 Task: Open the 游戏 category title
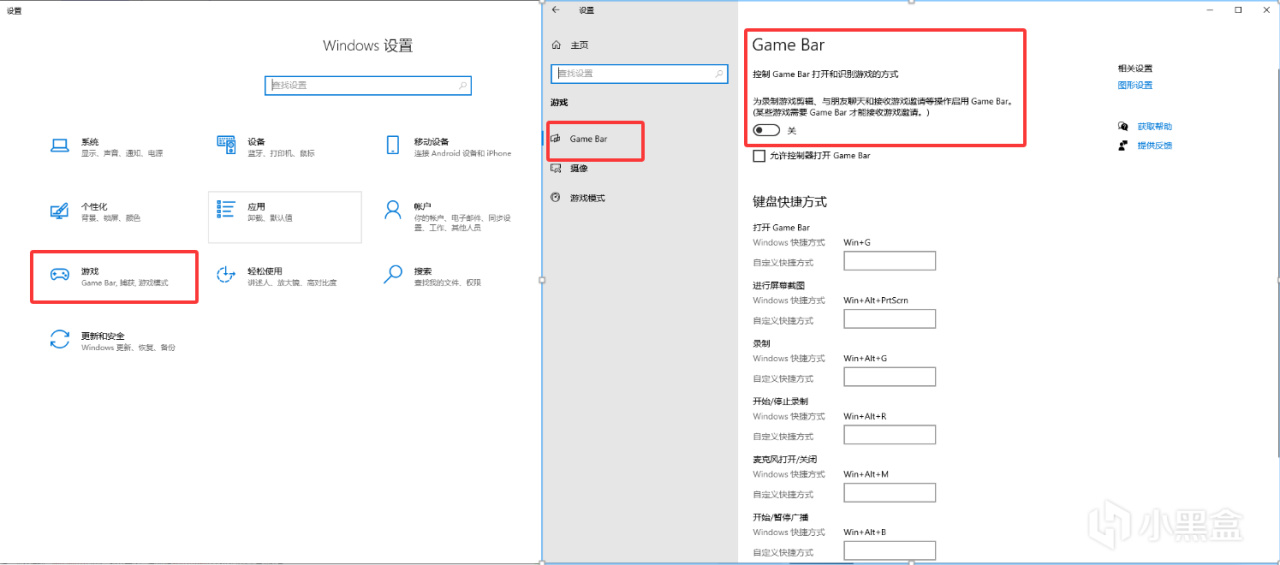point(90,271)
